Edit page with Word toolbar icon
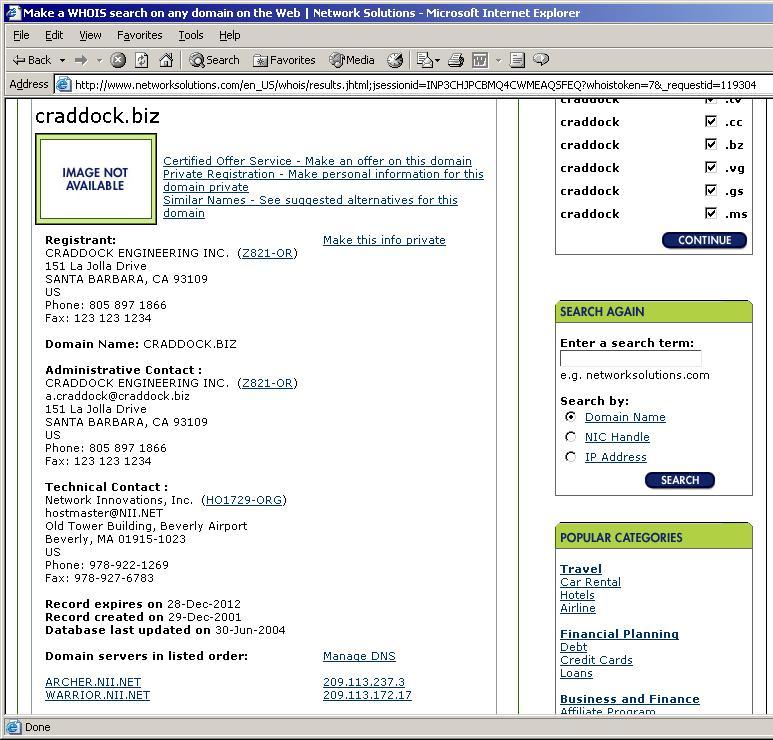 tap(480, 60)
